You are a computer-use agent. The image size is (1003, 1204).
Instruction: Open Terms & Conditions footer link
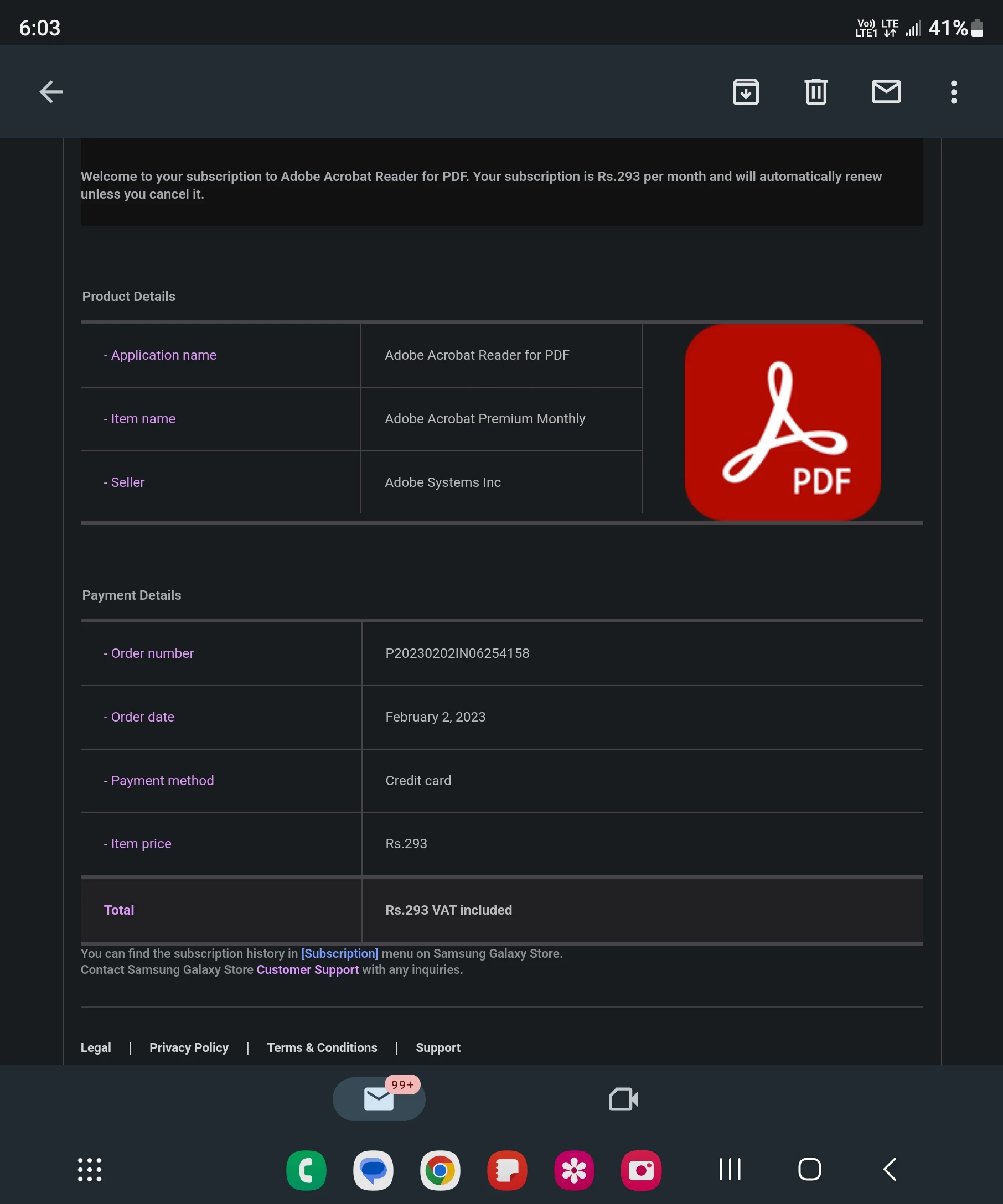[322, 1047]
